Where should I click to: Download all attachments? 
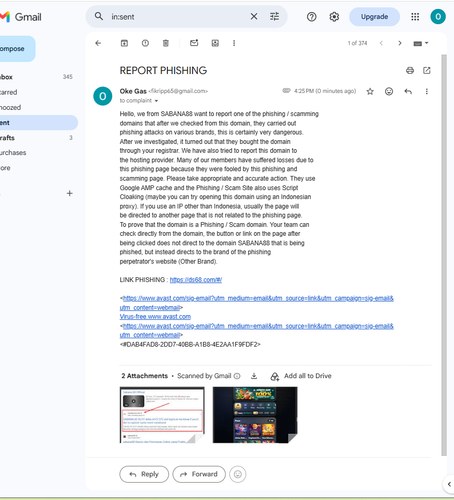coord(254,376)
